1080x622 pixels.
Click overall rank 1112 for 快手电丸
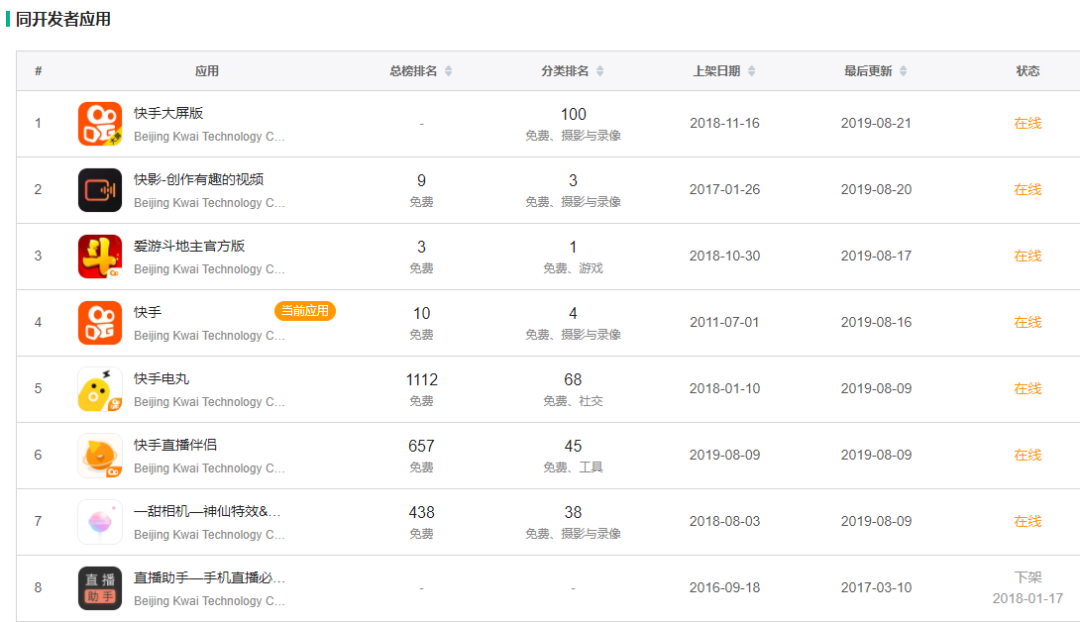point(422,380)
